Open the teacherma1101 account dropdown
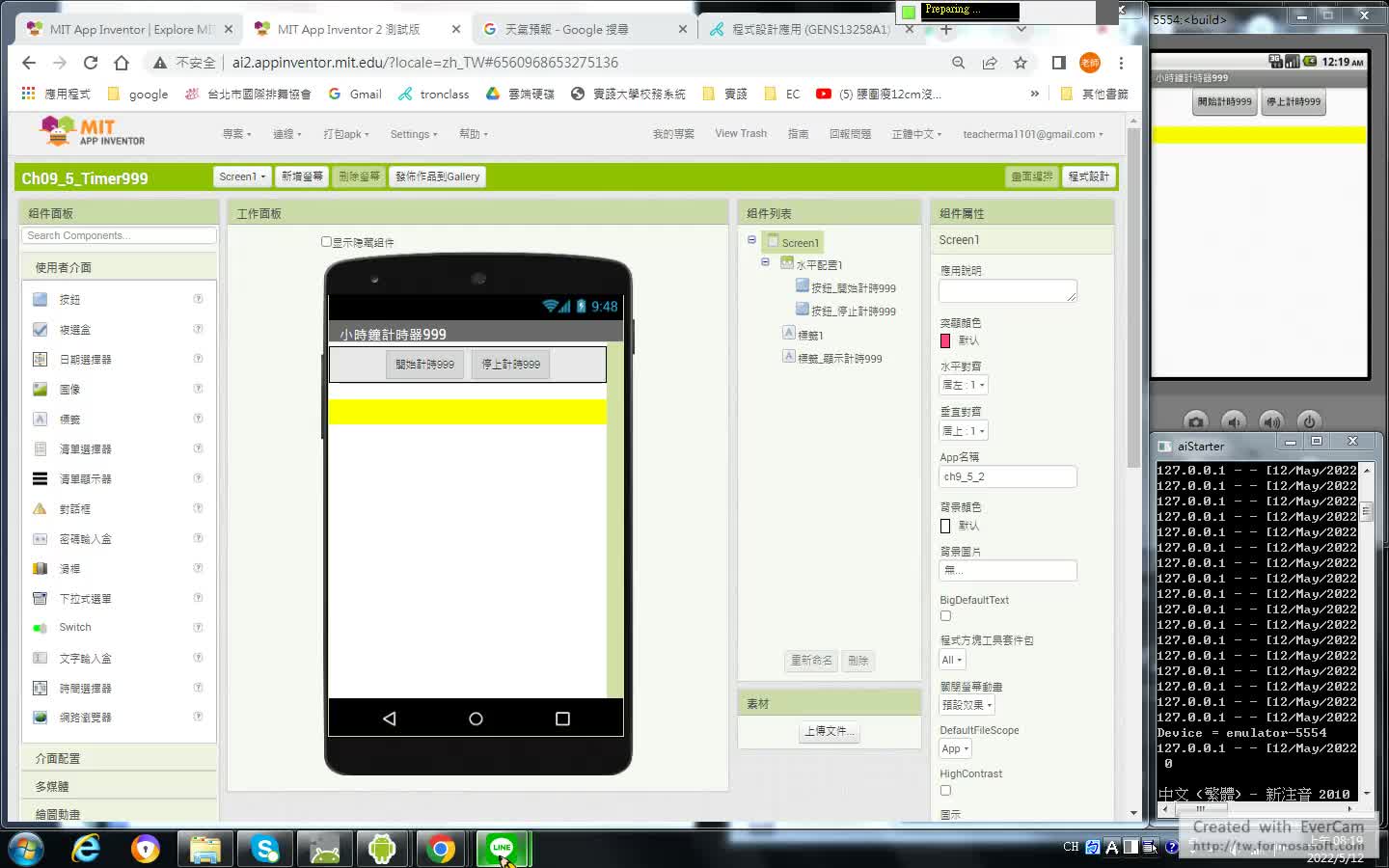The height and width of the screenshot is (868, 1389). 1032,134
